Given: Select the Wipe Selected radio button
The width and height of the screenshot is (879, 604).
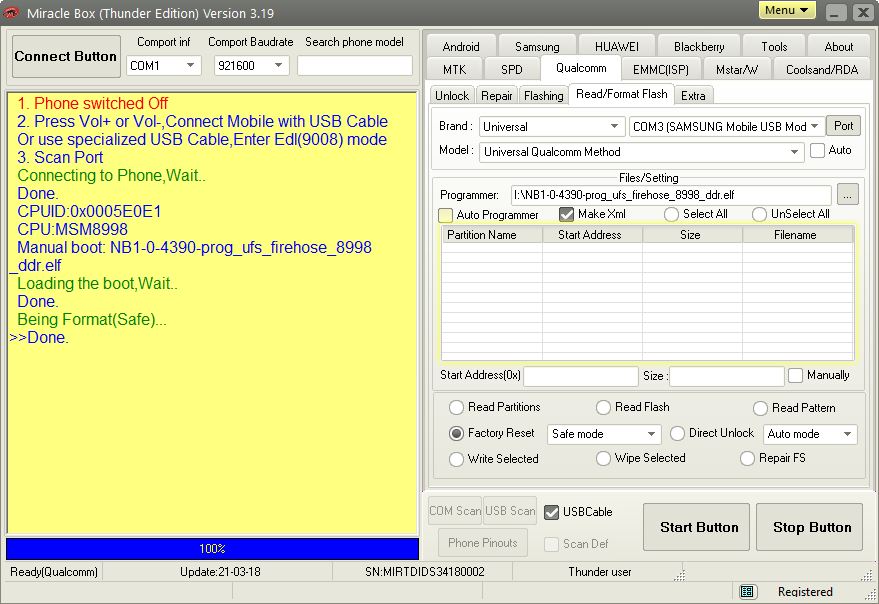Looking at the screenshot, I should pyautogui.click(x=603, y=459).
